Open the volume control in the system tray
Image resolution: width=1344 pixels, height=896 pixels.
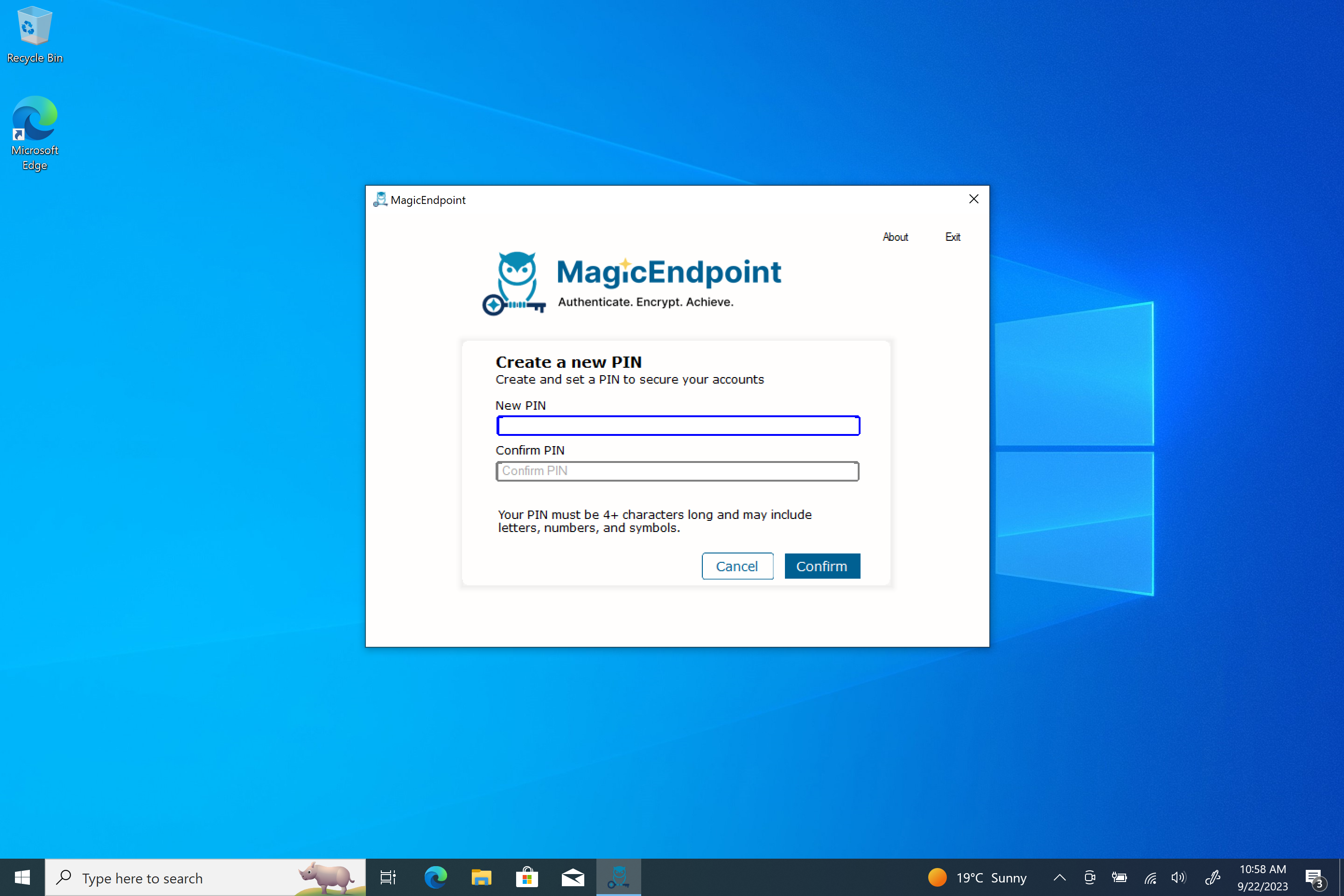coord(1178,877)
